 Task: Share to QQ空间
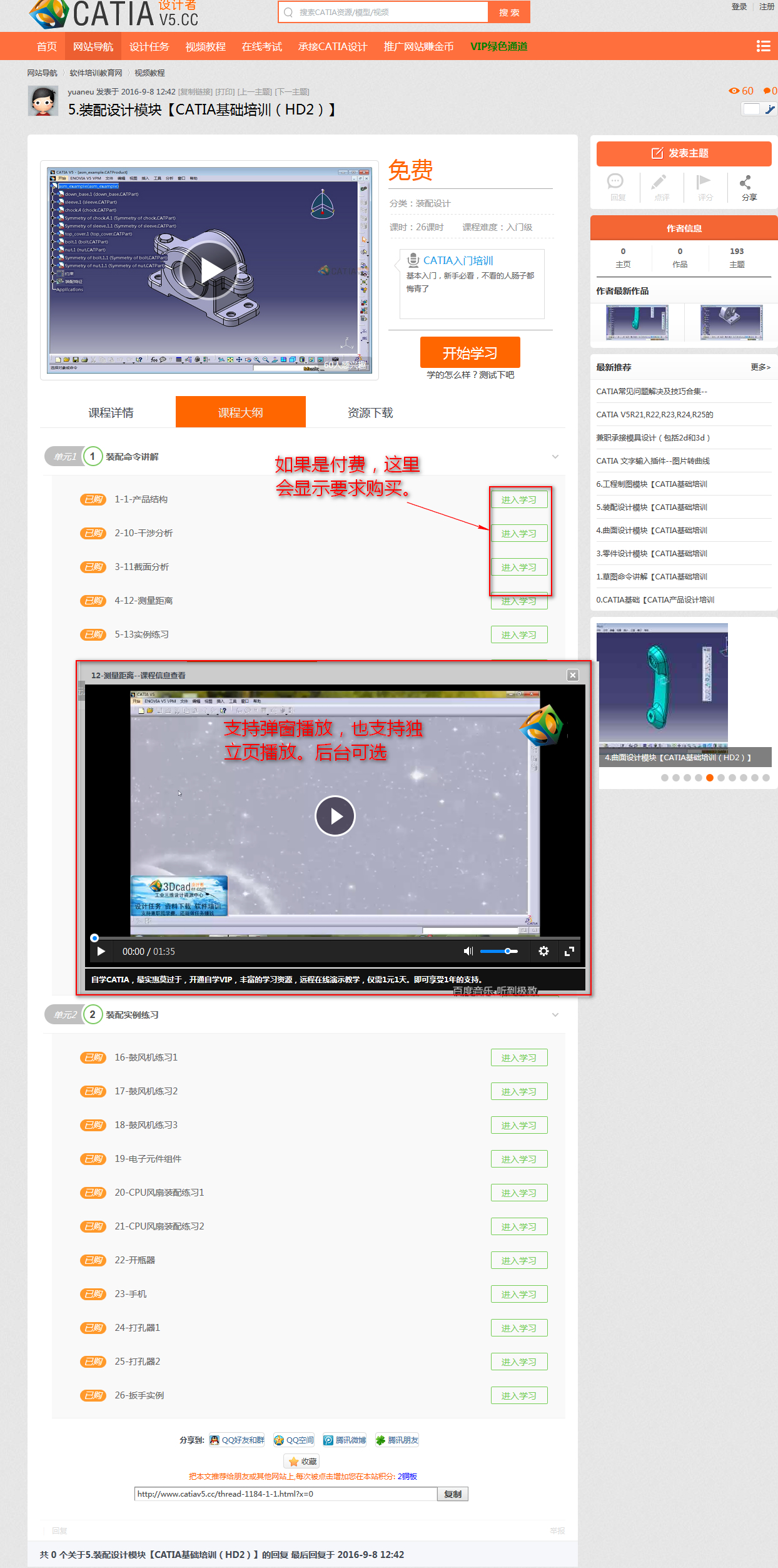coord(294,1440)
